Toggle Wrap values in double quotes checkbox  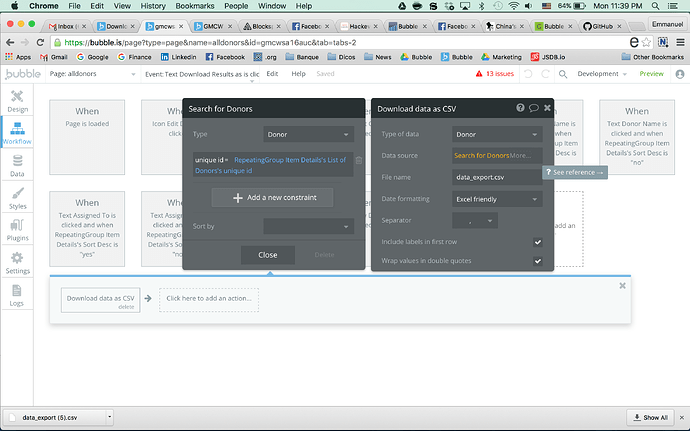pos(537,261)
